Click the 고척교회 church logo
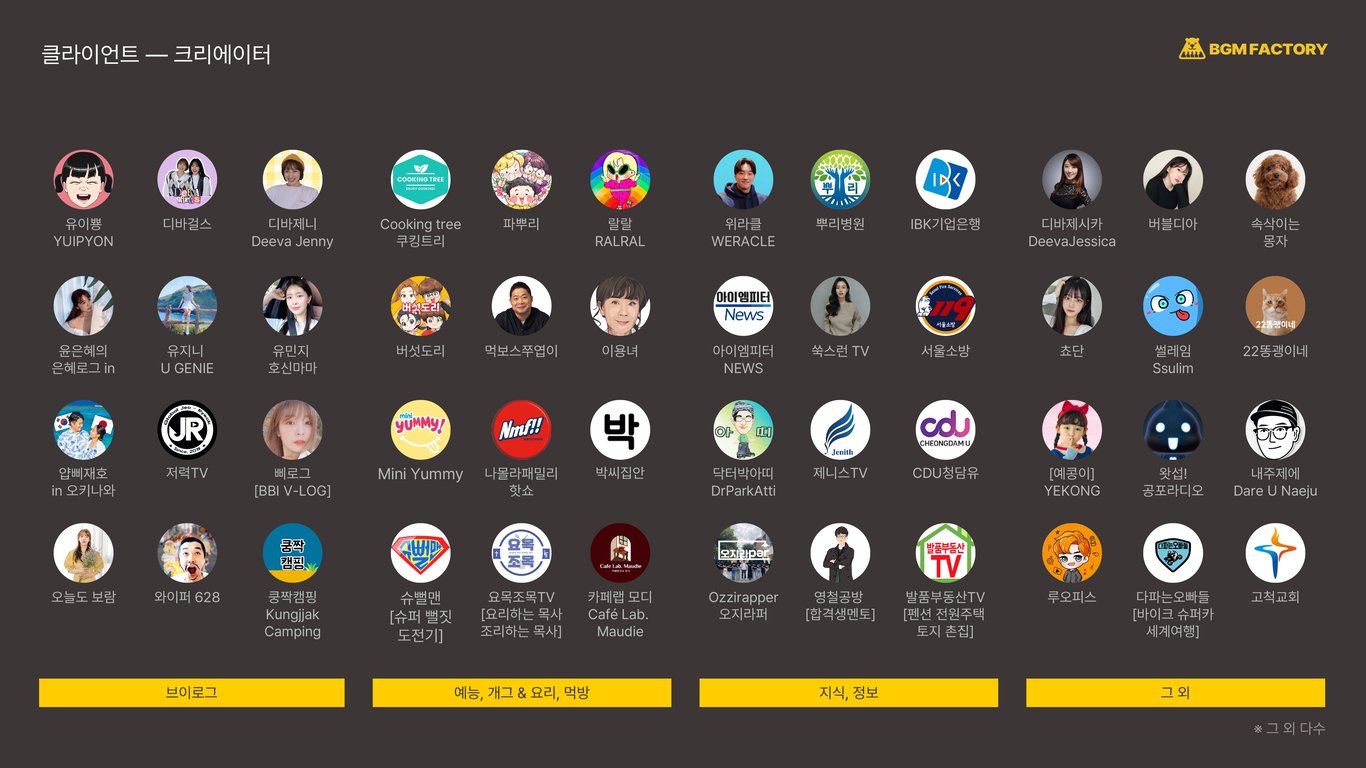This screenshot has height=768, width=1366. point(1275,553)
